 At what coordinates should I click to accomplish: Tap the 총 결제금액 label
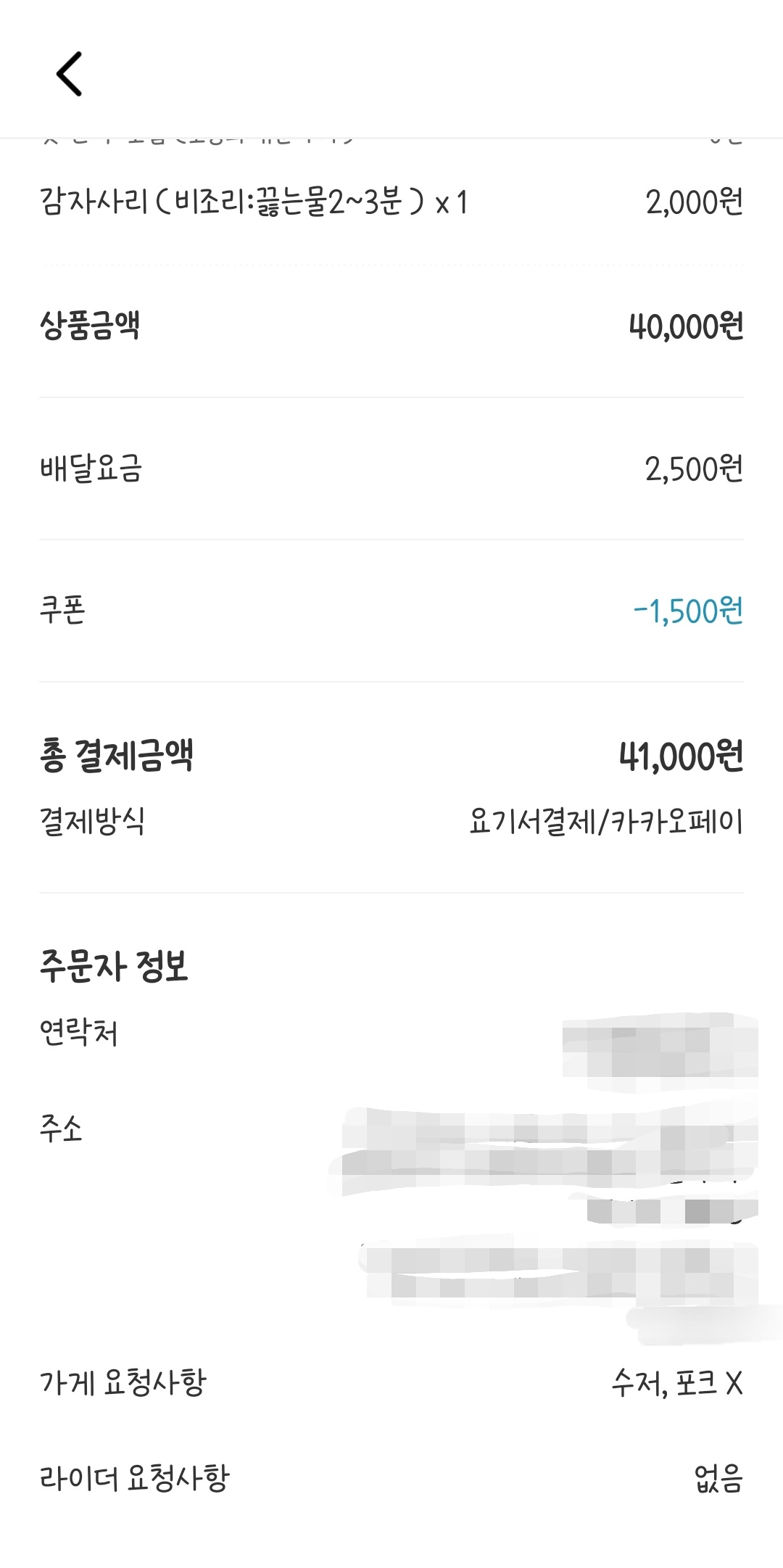point(117,756)
